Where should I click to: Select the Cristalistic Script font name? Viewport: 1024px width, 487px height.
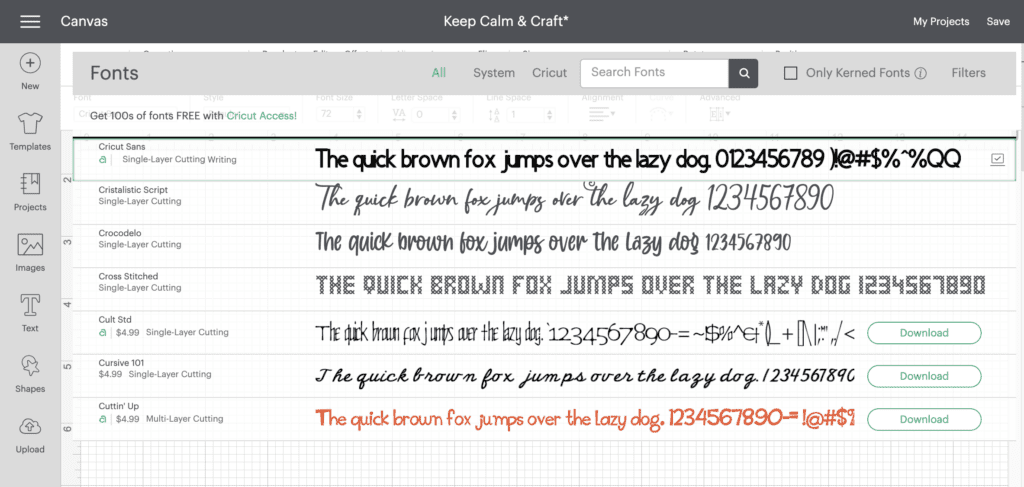[133, 190]
